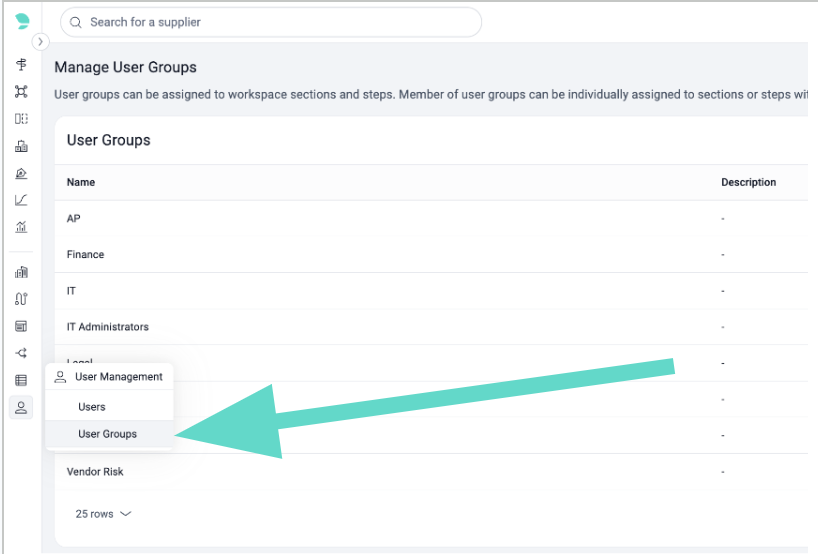Click the split-panel compare icon in sidebar
The height and width of the screenshot is (554, 818).
point(21,119)
